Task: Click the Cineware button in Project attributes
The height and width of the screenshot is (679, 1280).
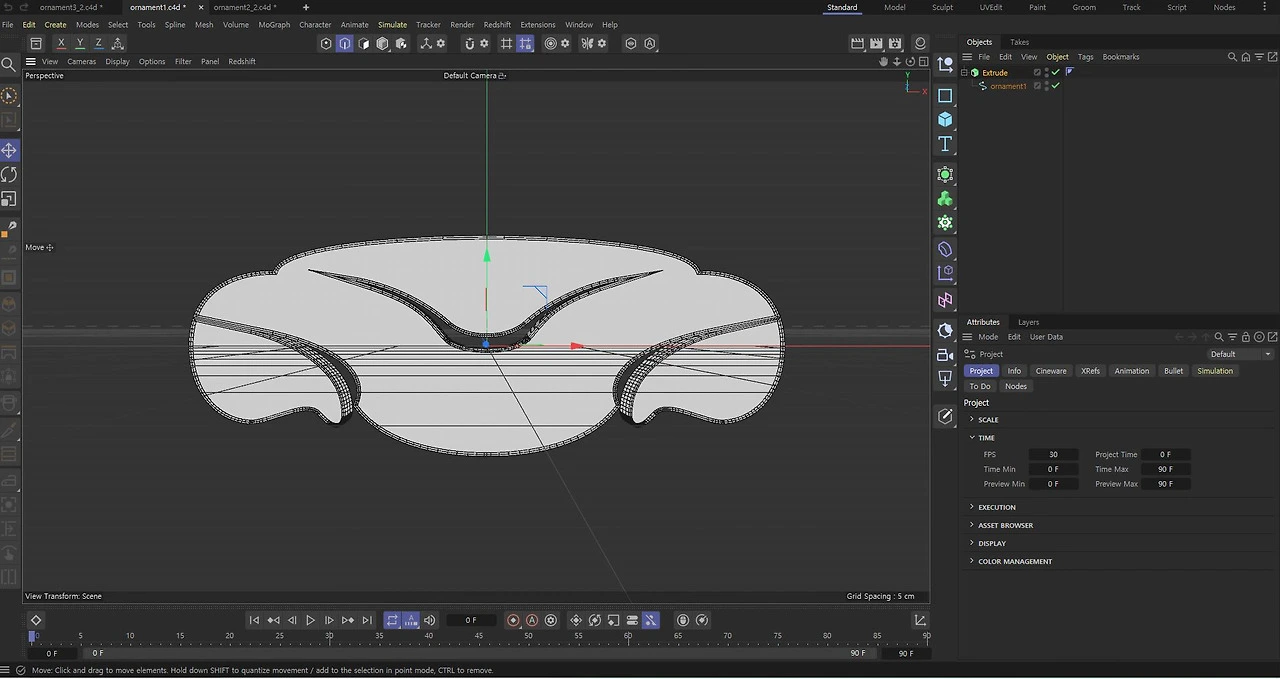Action: (1050, 371)
